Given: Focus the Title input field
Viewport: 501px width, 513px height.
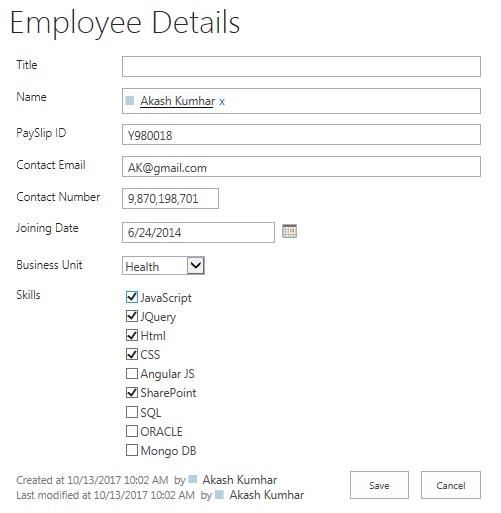Looking at the screenshot, I should click(x=301, y=66).
